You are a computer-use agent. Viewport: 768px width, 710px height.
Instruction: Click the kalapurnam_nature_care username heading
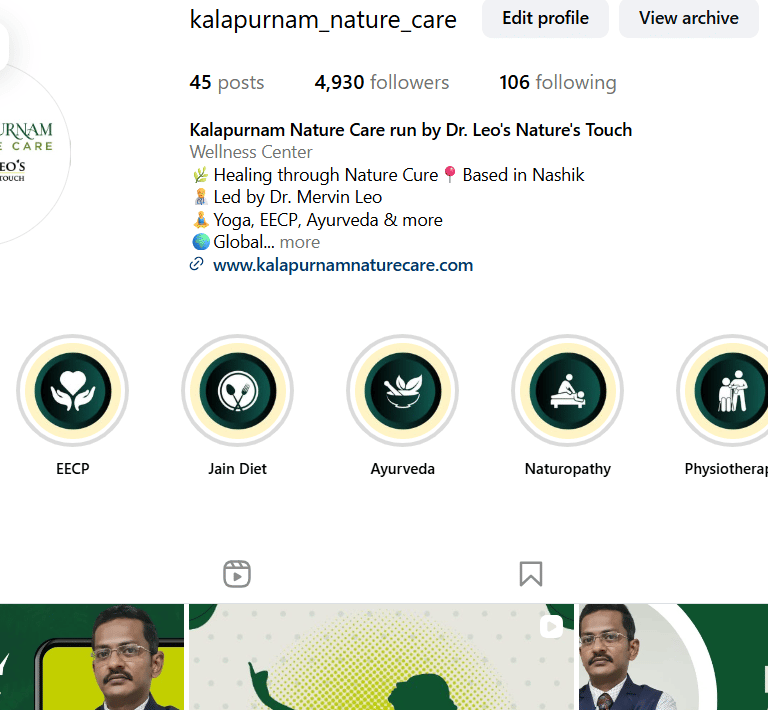pyautogui.click(x=323, y=20)
